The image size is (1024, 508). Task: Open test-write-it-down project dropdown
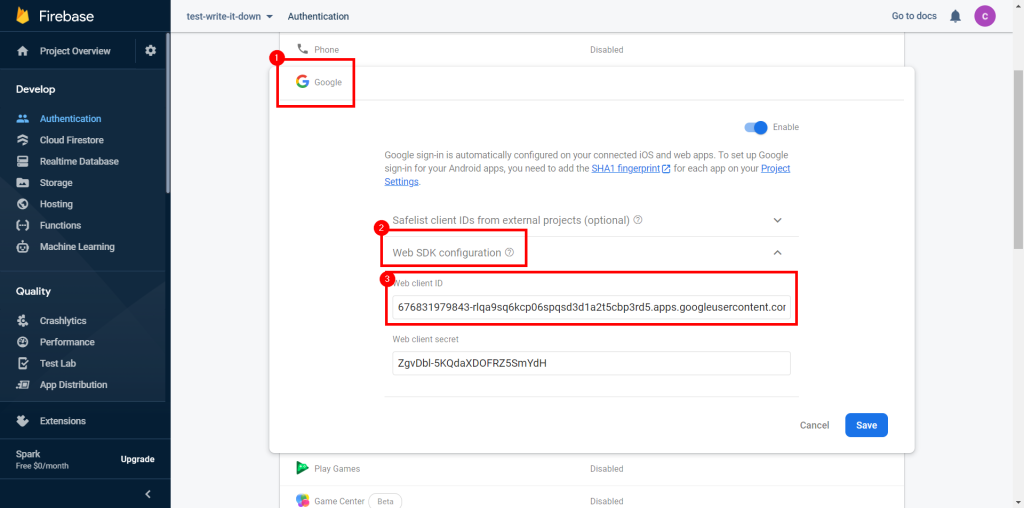[x=230, y=17]
